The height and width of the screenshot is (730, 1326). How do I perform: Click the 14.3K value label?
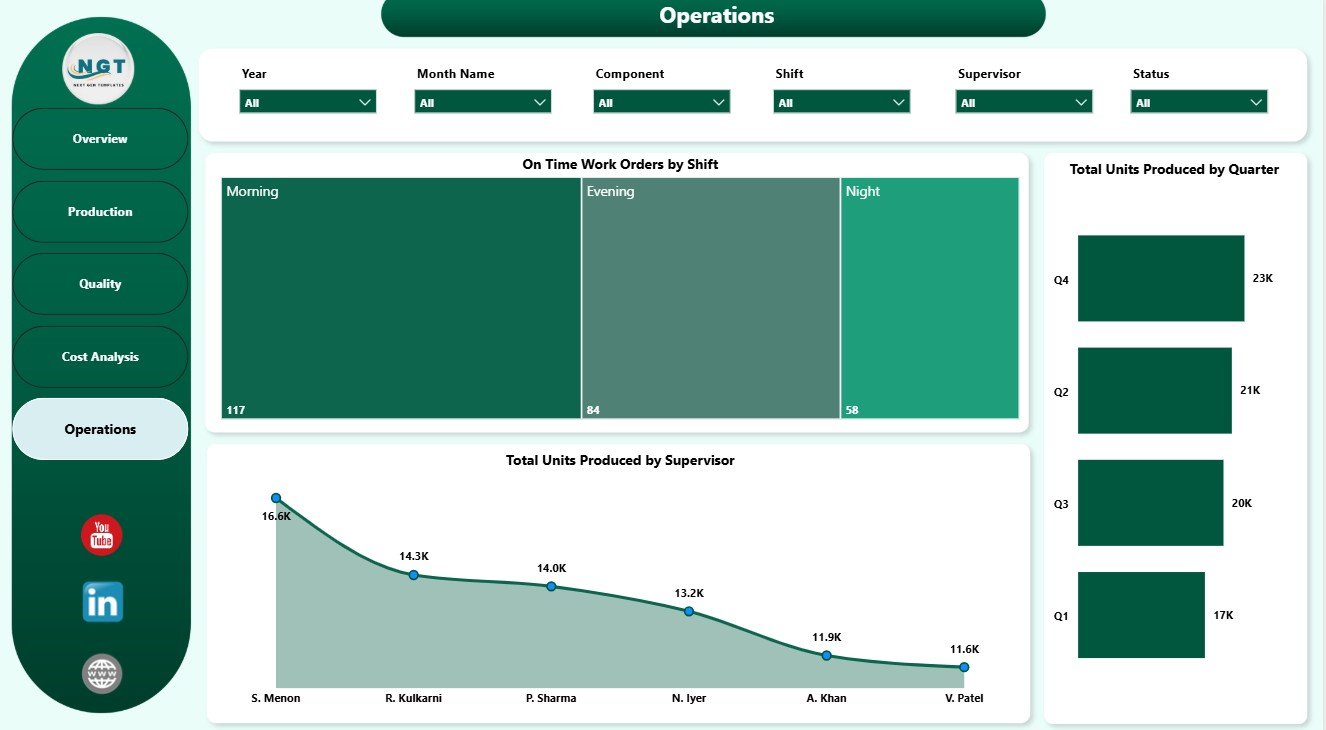tap(413, 556)
